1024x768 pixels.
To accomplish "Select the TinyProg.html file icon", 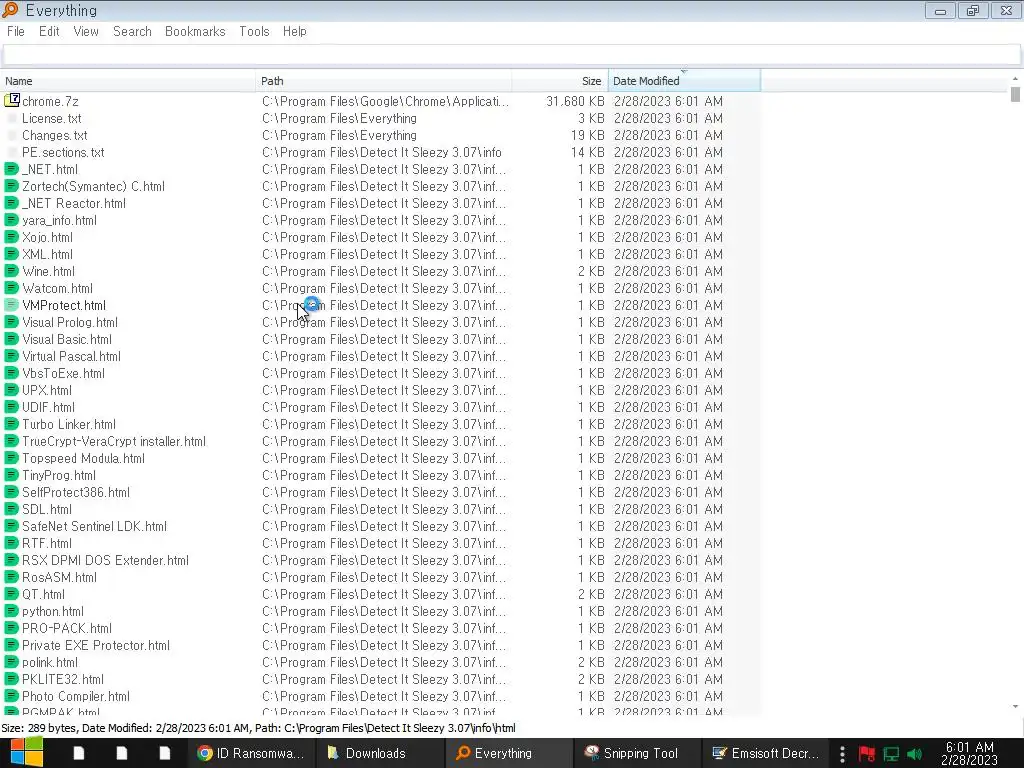I will point(12,475).
